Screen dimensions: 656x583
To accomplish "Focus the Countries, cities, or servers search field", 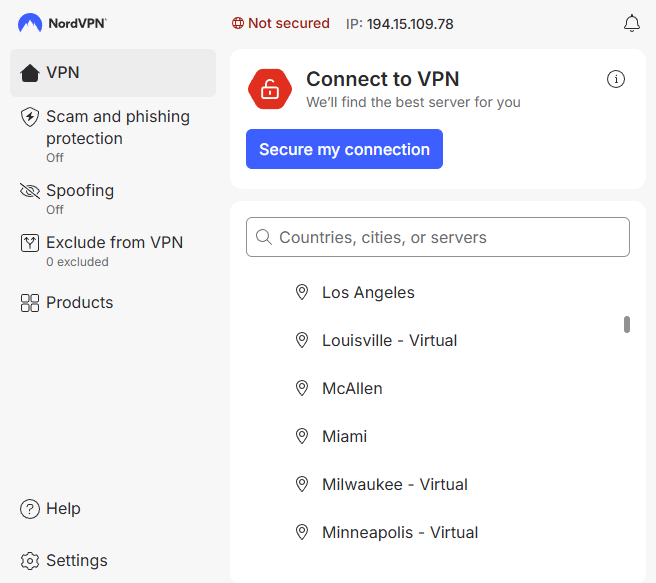I will coord(438,237).
